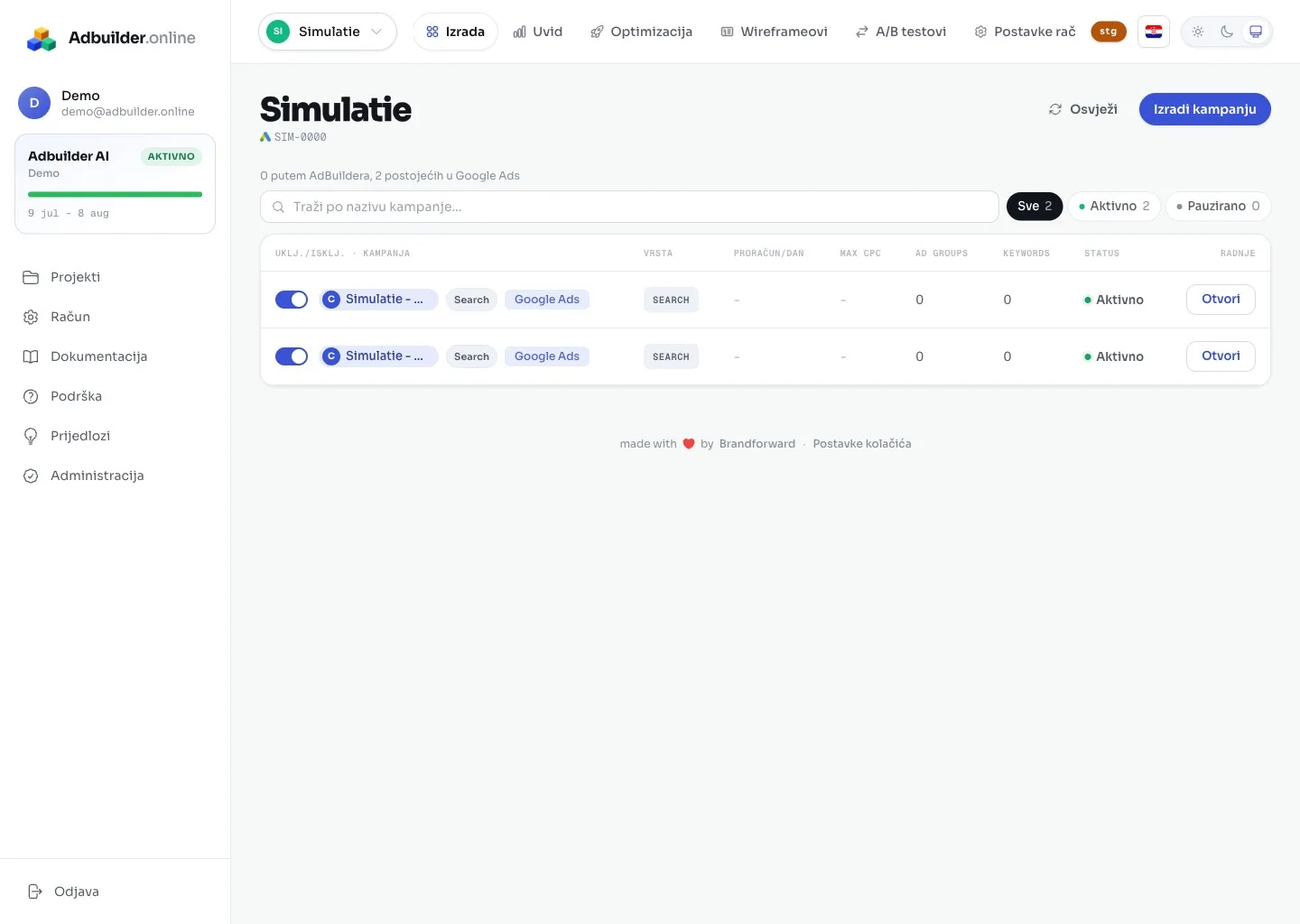Filter campaigns by Aktivno
The image size is (1300, 924).
pyautogui.click(x=1115, y=207)
